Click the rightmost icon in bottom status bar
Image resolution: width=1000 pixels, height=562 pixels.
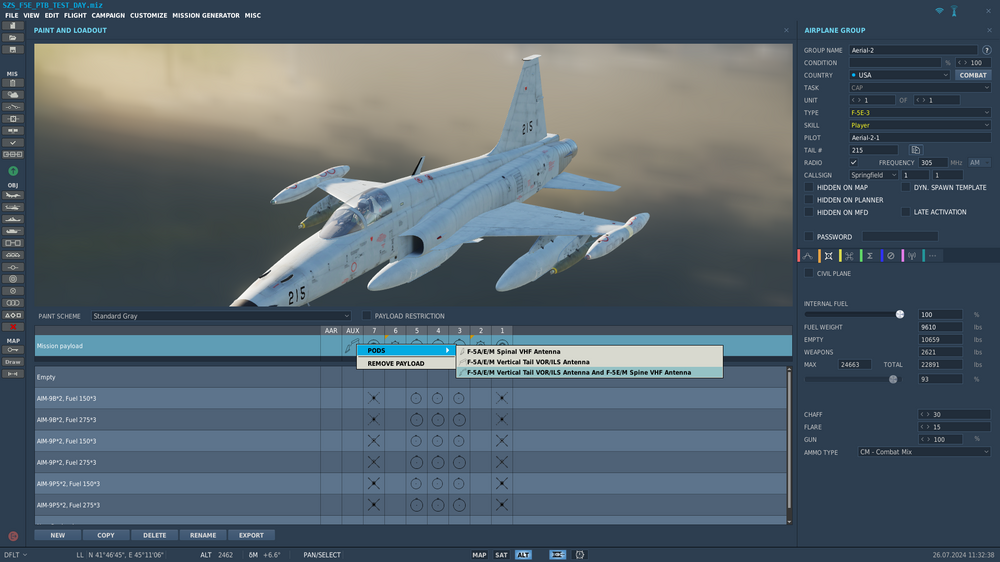[x=580, y=555]
